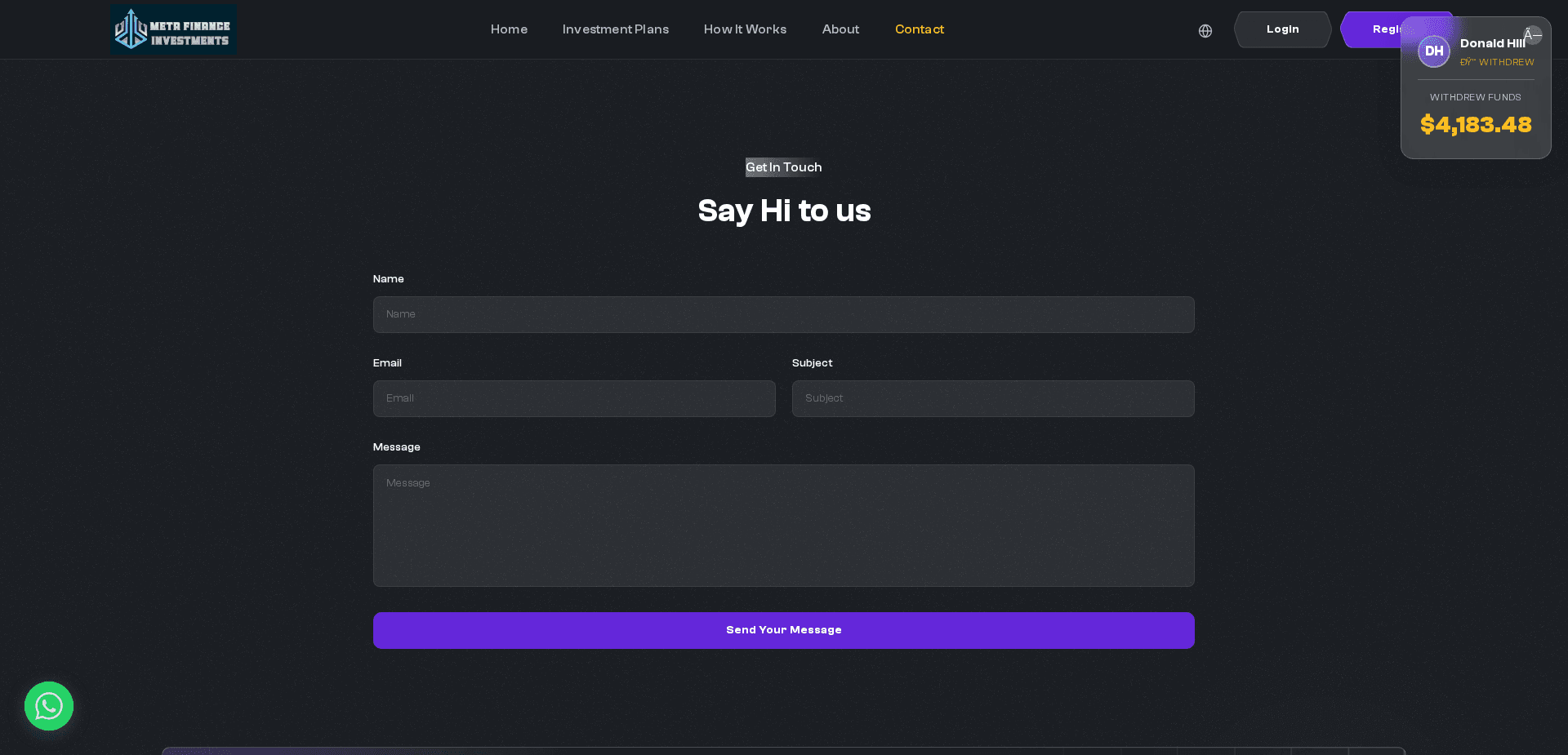1568x755 pixels.
Task: Navigate to the About page
Action: (840, 29)
